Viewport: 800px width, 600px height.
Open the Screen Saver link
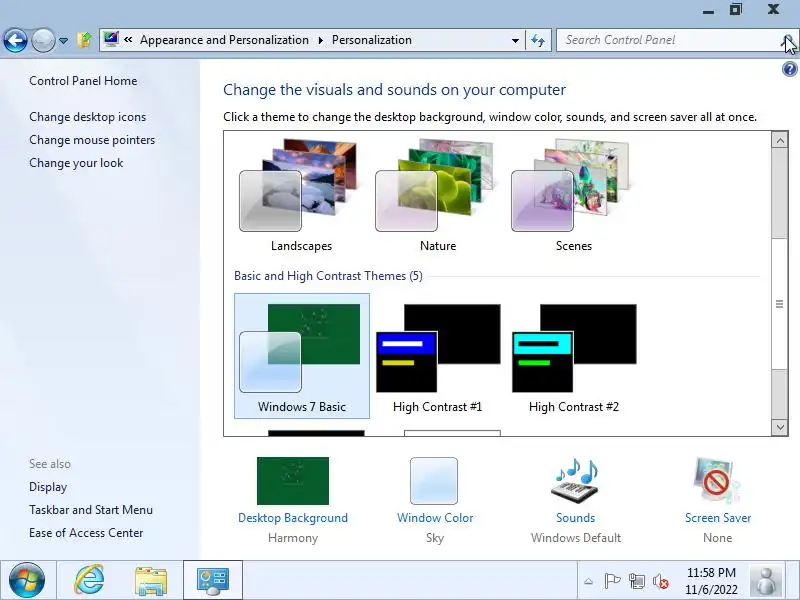(718, 518)
